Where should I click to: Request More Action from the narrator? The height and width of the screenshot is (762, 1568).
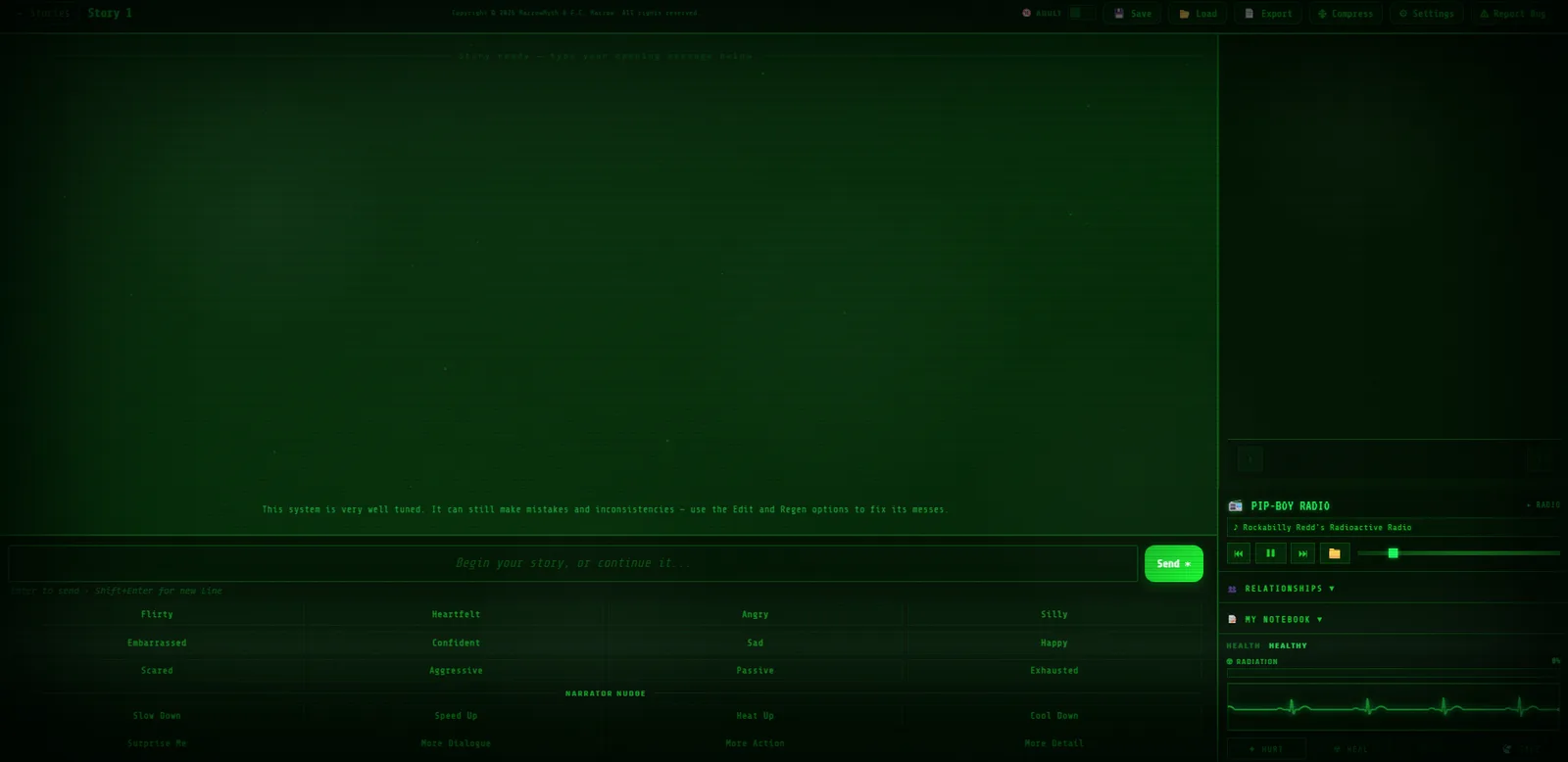(755, 743)
